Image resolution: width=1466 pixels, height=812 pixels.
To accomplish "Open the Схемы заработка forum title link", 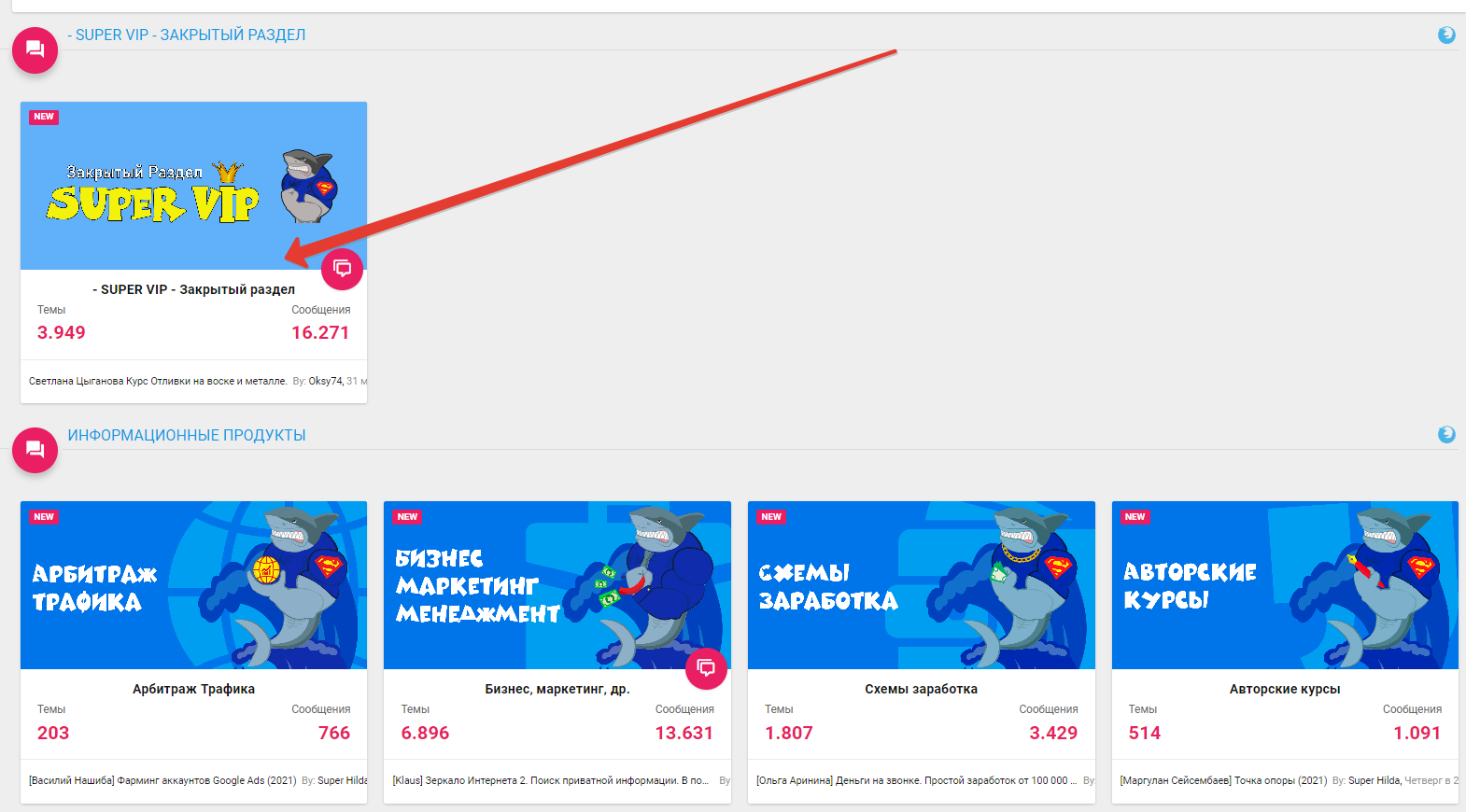I will tap(922, 689).
